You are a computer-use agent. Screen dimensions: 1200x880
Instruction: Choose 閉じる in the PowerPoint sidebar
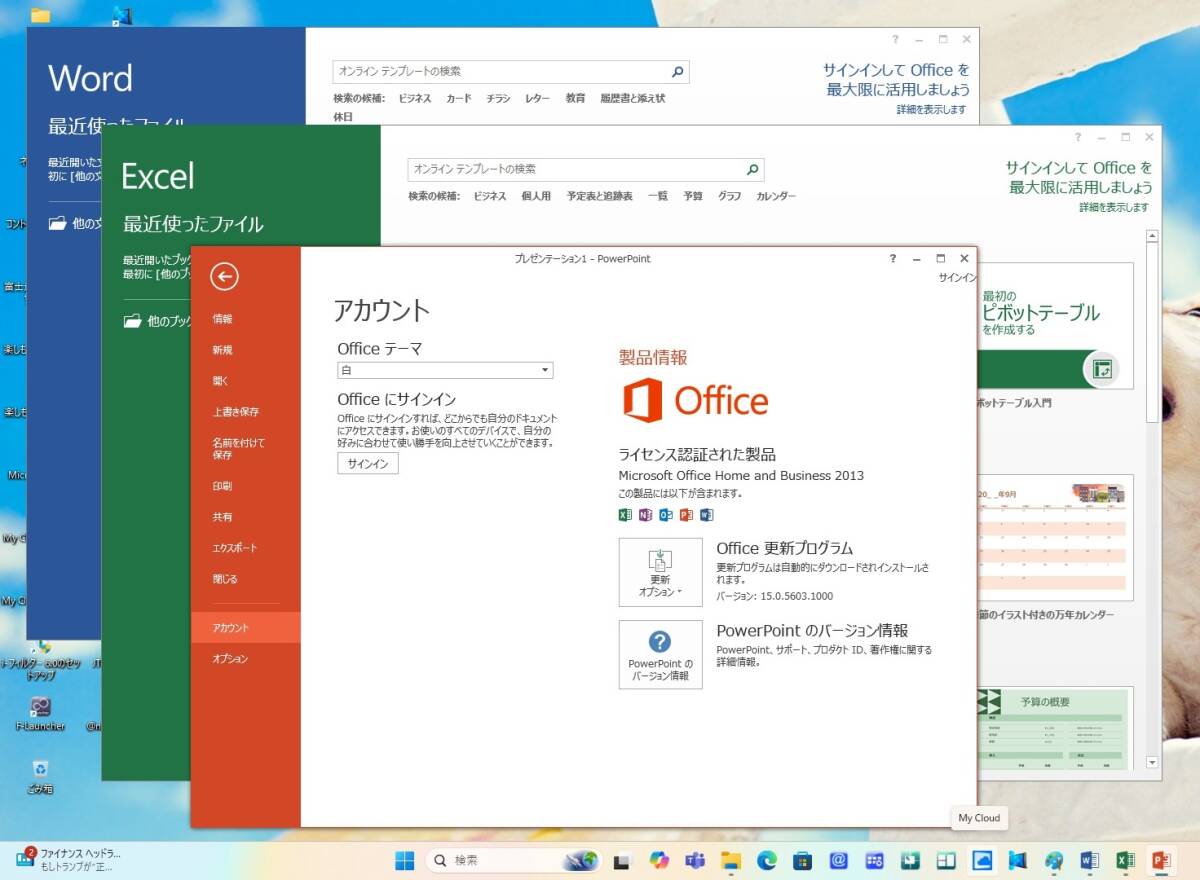(x=225, y=579)
